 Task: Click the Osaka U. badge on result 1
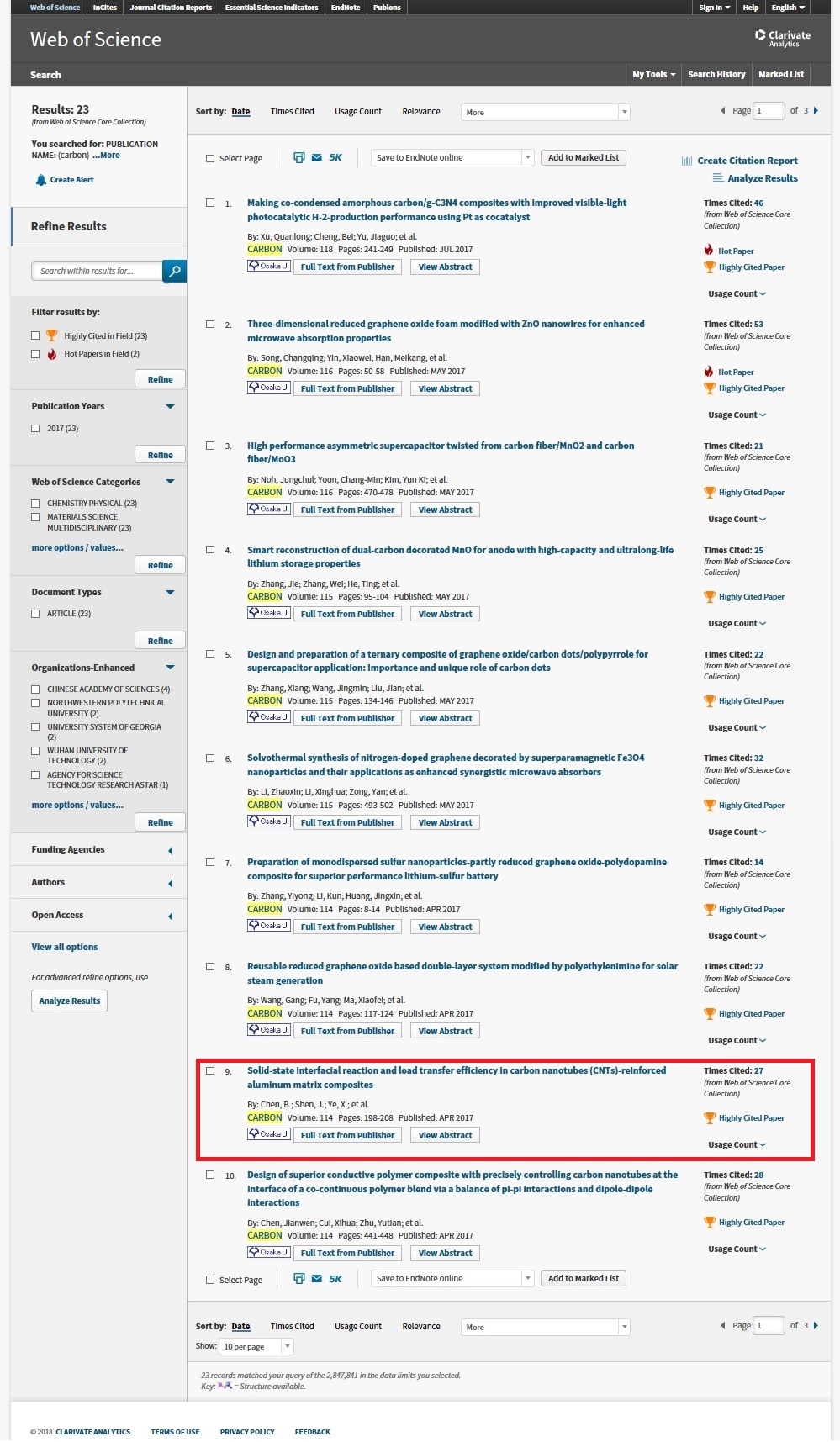(269, 267)
